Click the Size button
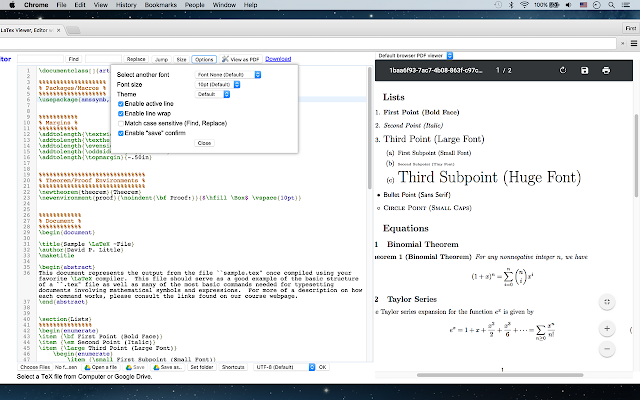This screenshot has height=400, width=640. pyautogui.click(x=181, y=59)
